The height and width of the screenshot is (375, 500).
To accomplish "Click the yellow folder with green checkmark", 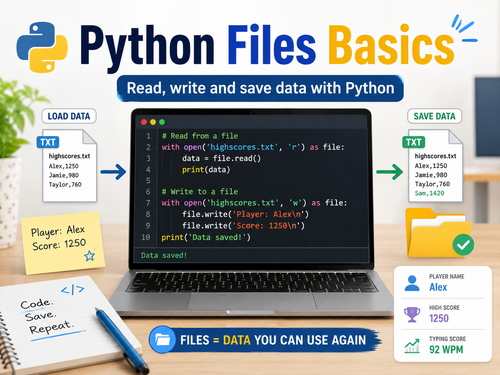I will [x=439, y=233].
